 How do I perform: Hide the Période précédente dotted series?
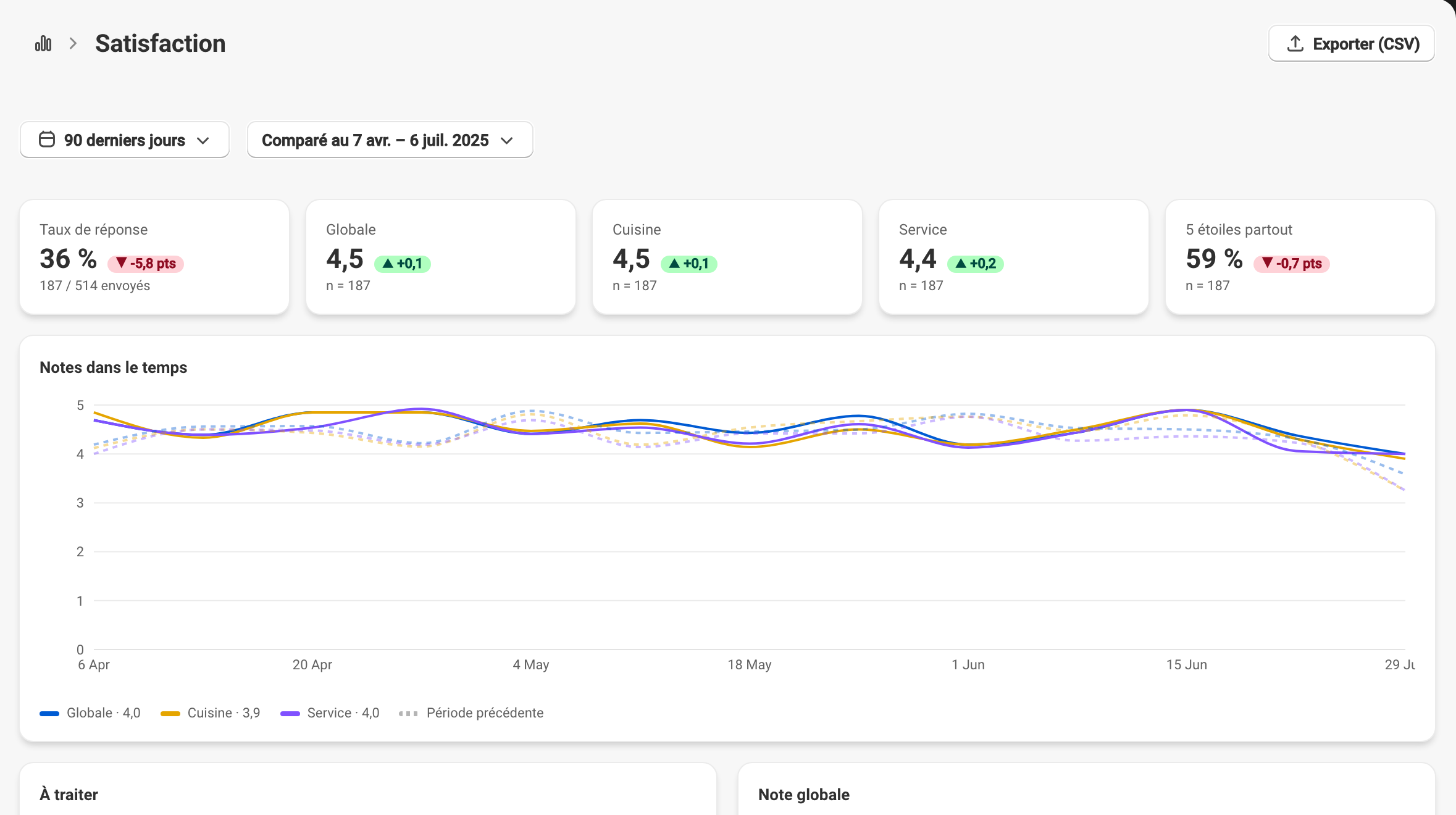coord(471,713)
